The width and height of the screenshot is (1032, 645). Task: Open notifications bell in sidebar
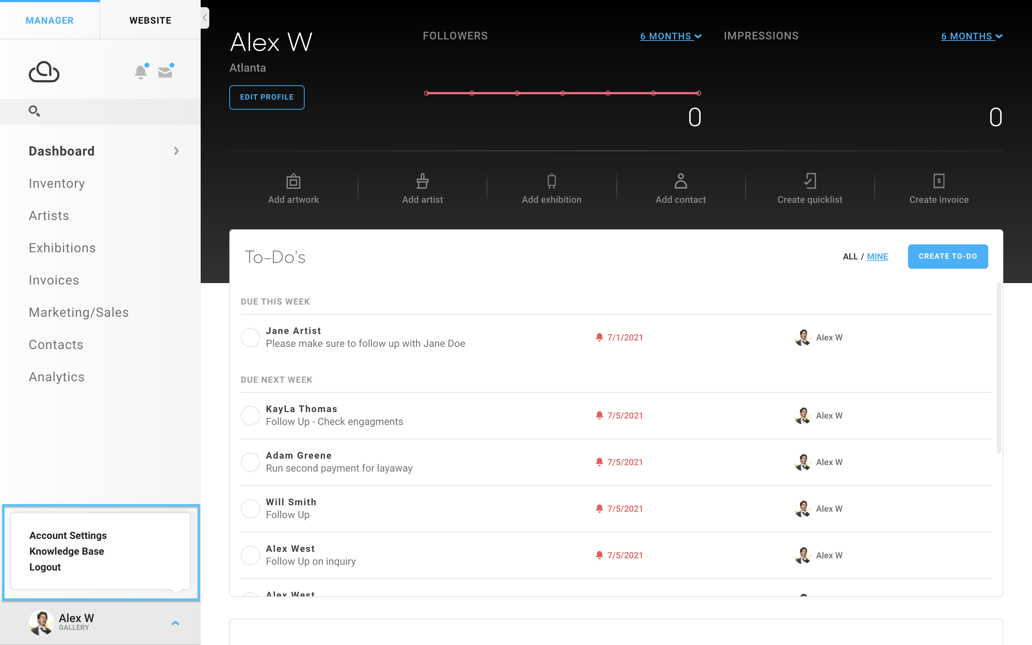(x=141, y=72)
